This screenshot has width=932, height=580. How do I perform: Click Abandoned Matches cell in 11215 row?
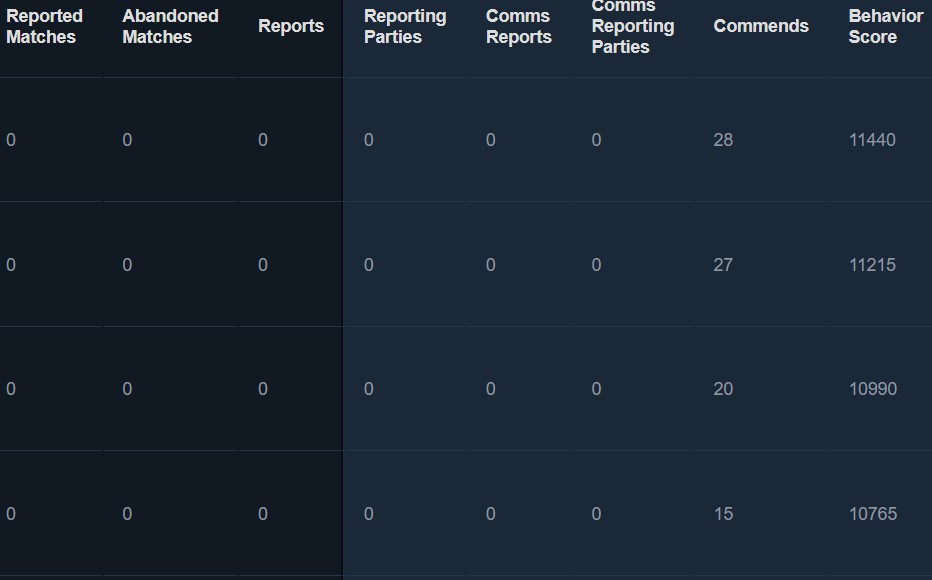(127, 265)
